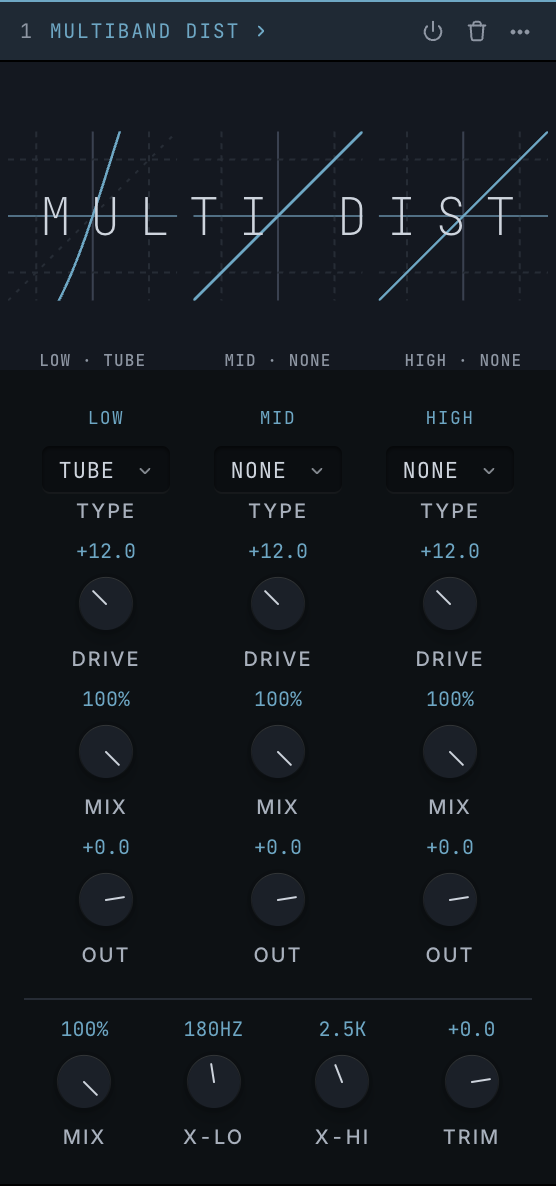Delete the effect with the trash icon
The width and height of the screenshot is (556, 1186).
click(477, 31)
